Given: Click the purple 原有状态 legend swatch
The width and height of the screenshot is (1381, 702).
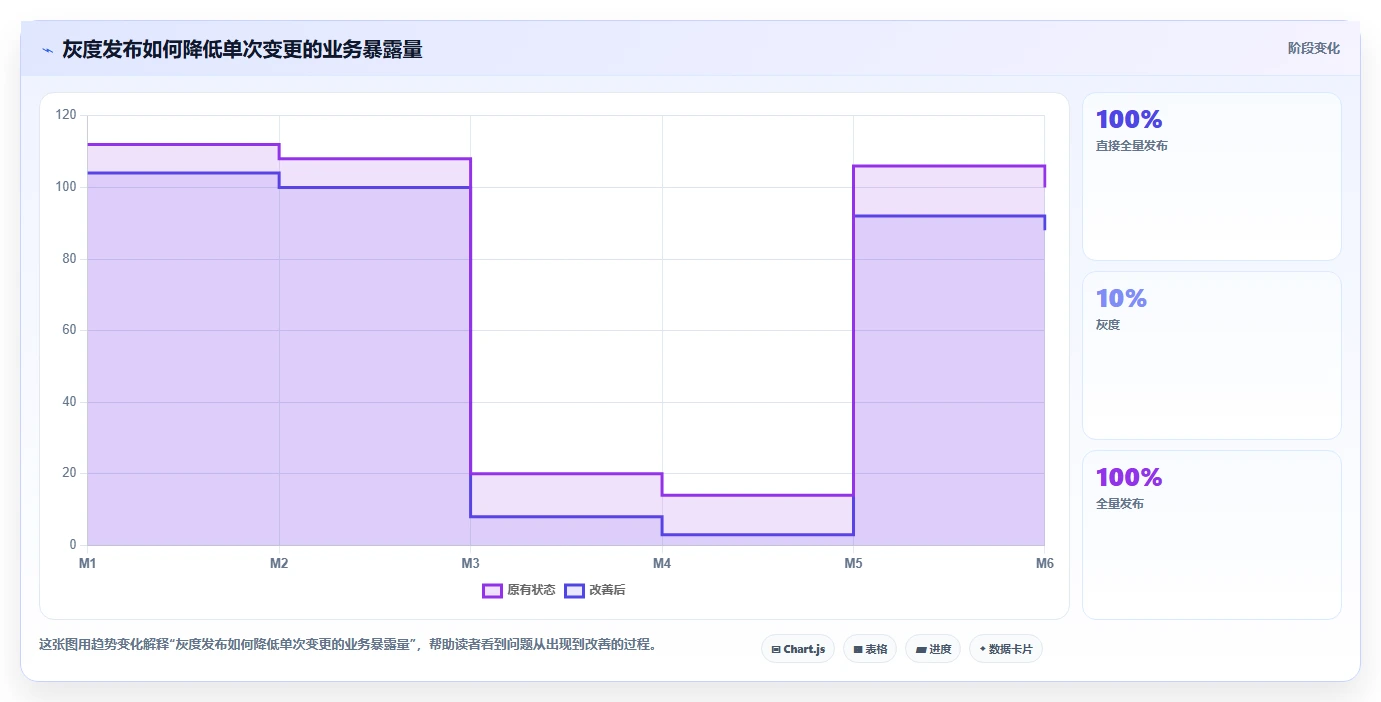Looking at the screenshot, I should tap(492, 590).
